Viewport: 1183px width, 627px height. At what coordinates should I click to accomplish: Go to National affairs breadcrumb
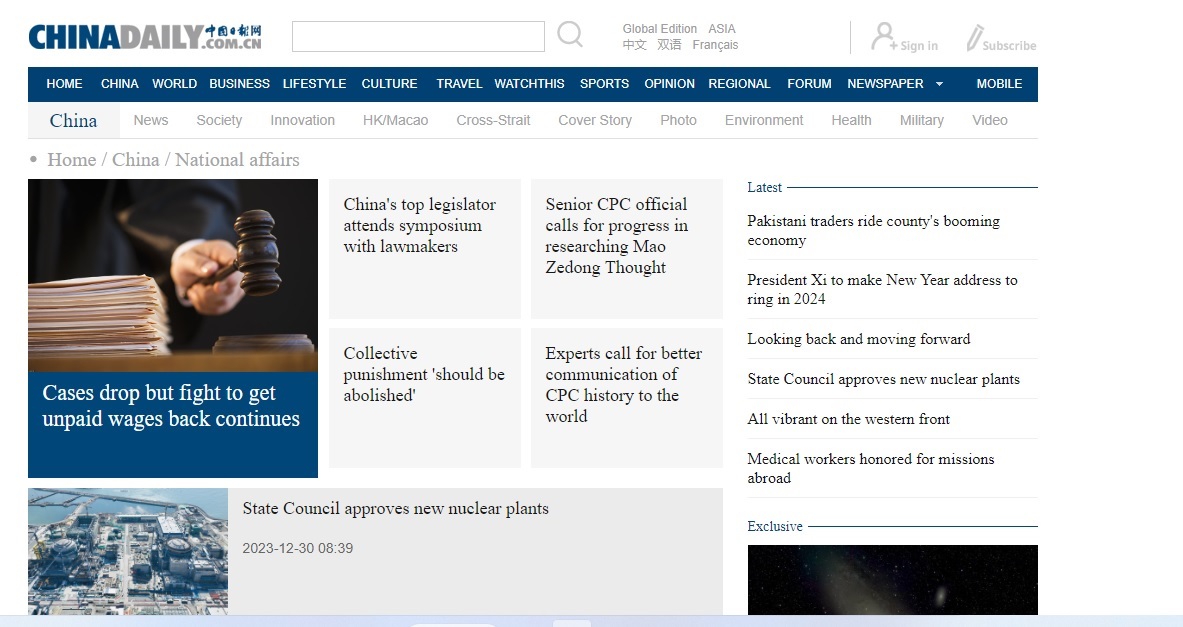coord(237,160)
